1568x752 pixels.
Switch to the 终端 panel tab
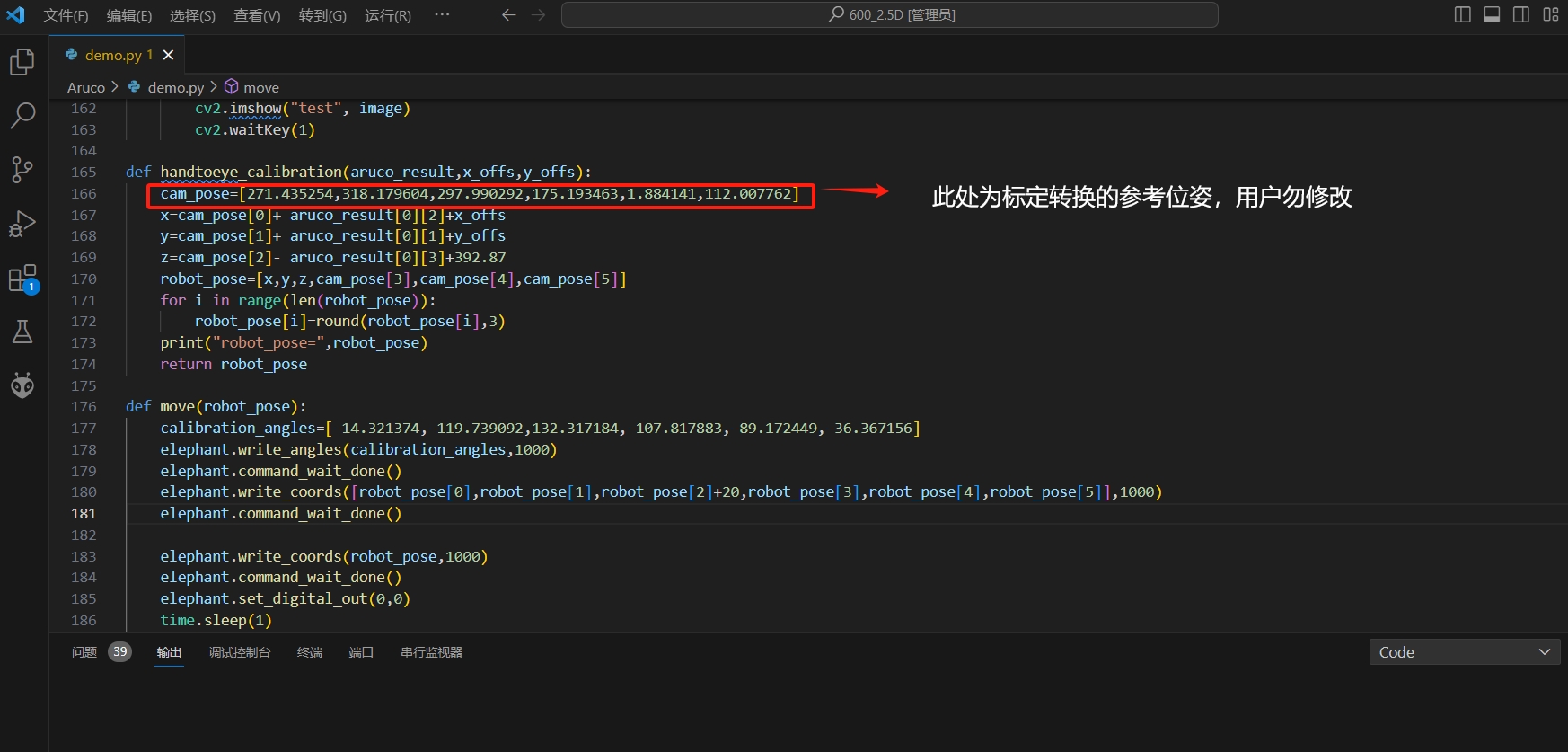click(x=310, y=652)
